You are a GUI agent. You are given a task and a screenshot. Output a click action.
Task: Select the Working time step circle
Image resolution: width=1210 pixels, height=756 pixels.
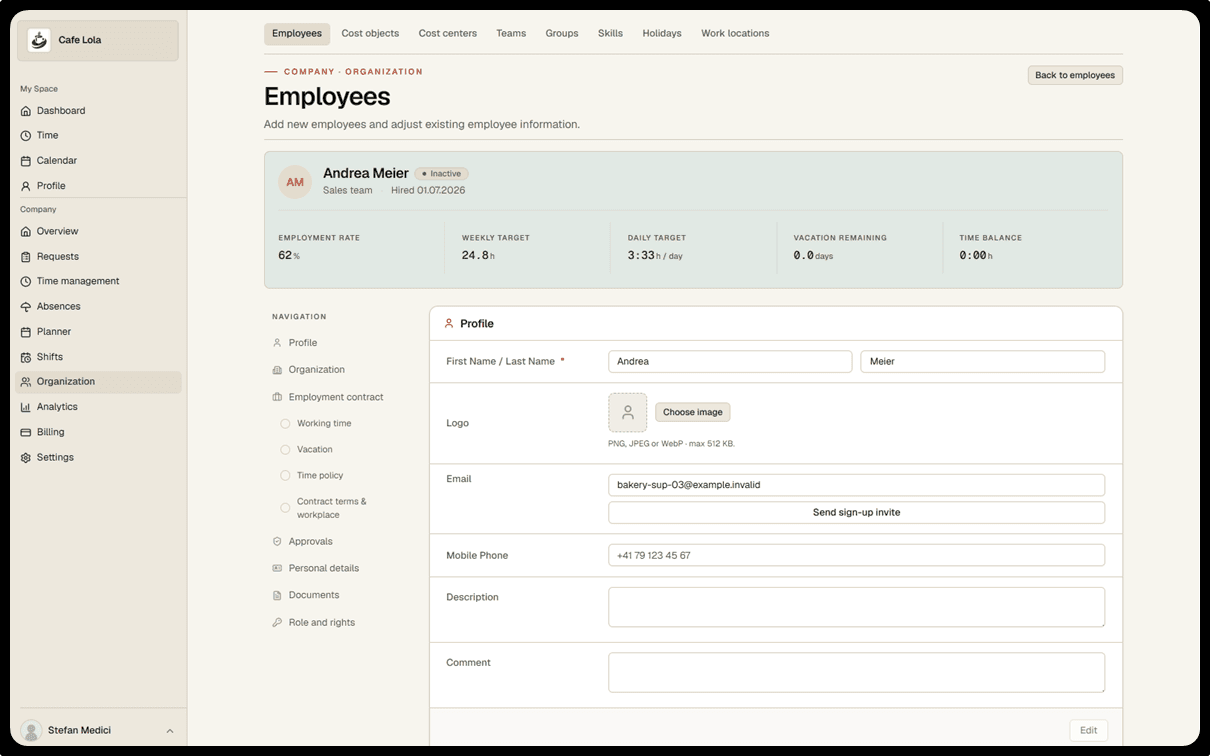click(x=285, y=424)
